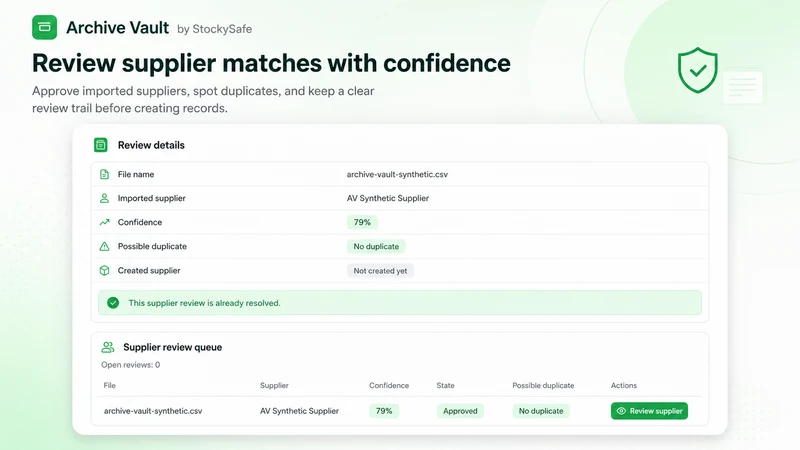Click the green shield checkmark icon
Screen dimensions: 800x450
(x=697, y=70)
